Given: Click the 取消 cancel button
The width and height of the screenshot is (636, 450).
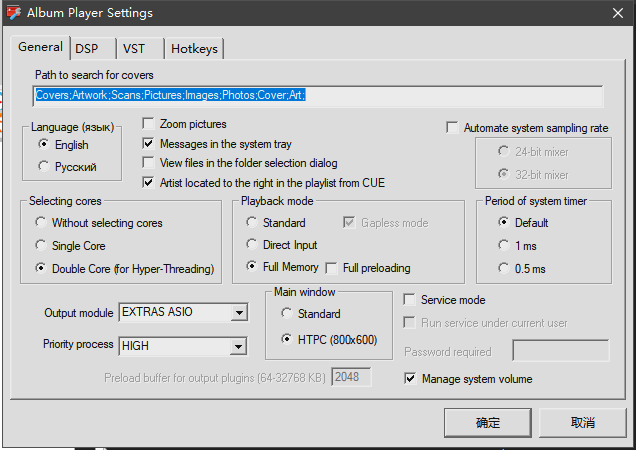Looking at the screenshot, I should tap(583, 423).
